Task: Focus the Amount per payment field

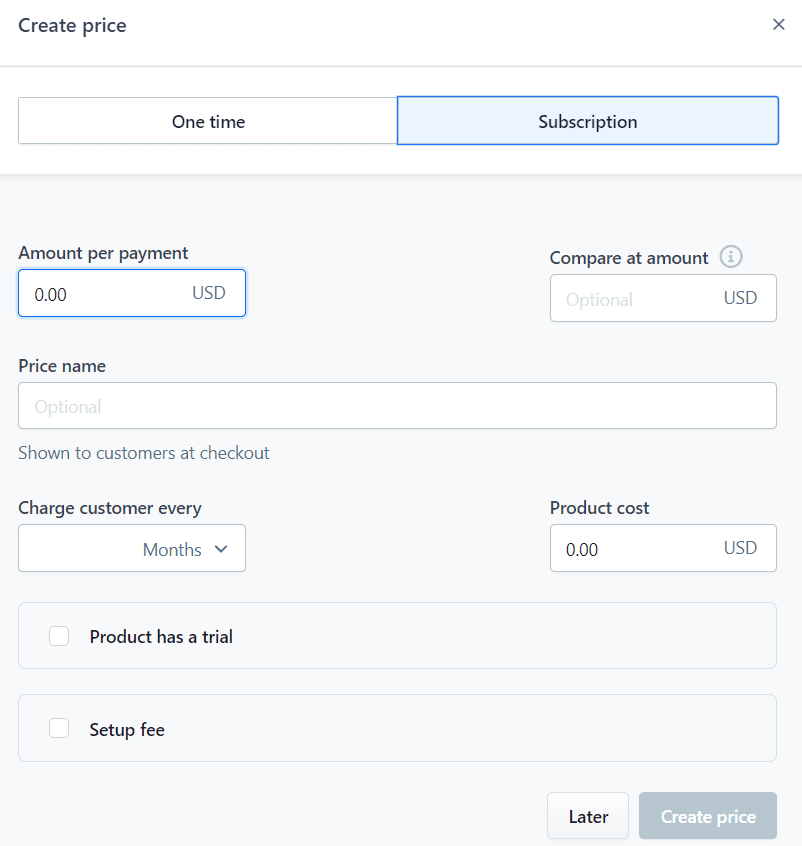Action: pos(132,293)
